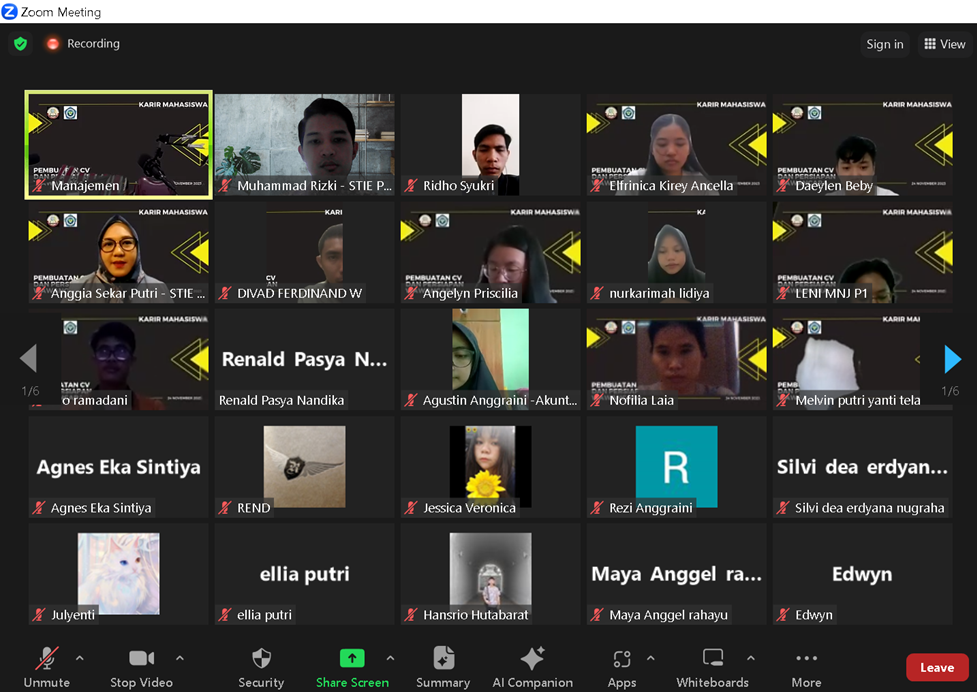Launch AI Companion sparkle icon
Screen dimensions: 977x692
click(532, 658)
